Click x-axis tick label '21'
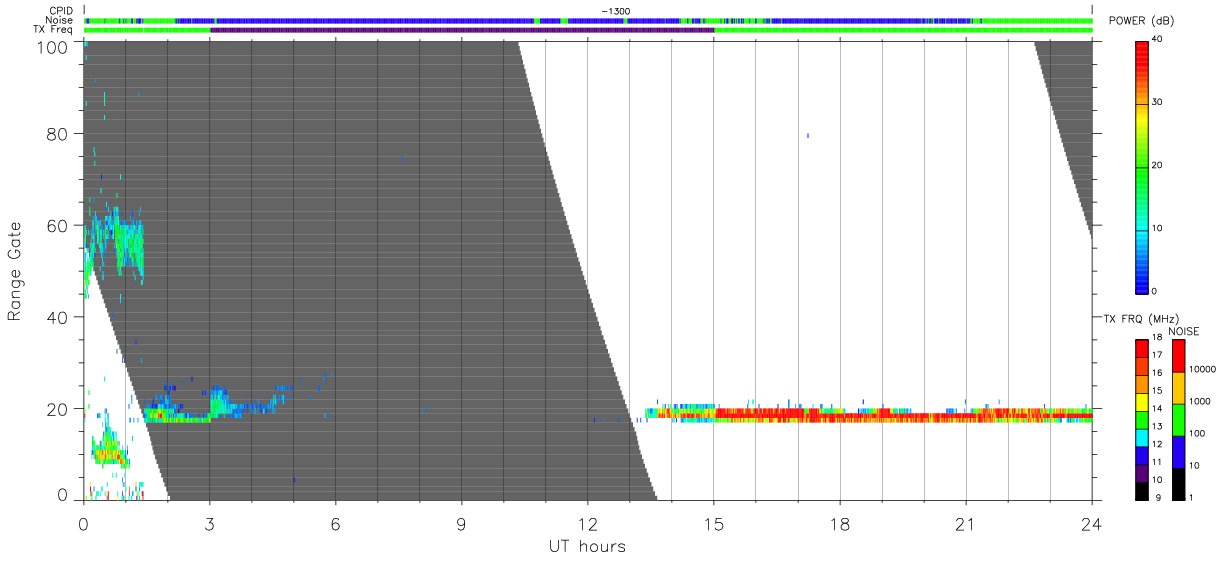The height and width of the screenshot is (567, 1228). (965, 524)
